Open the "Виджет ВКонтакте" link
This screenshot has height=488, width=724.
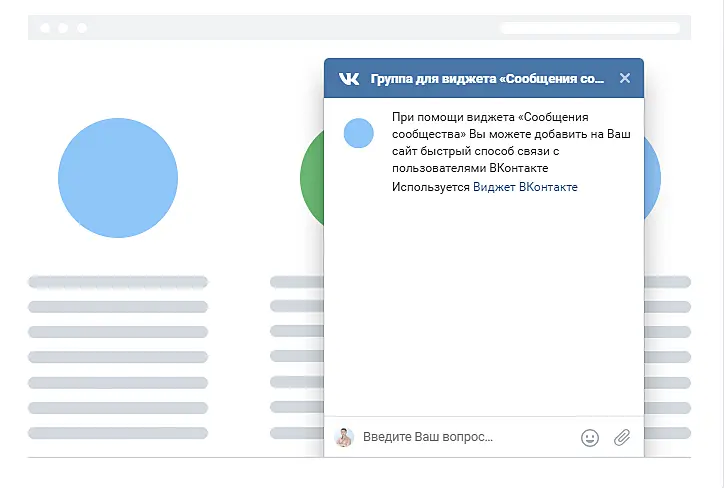pyautogui.click(x=525, y=187)
